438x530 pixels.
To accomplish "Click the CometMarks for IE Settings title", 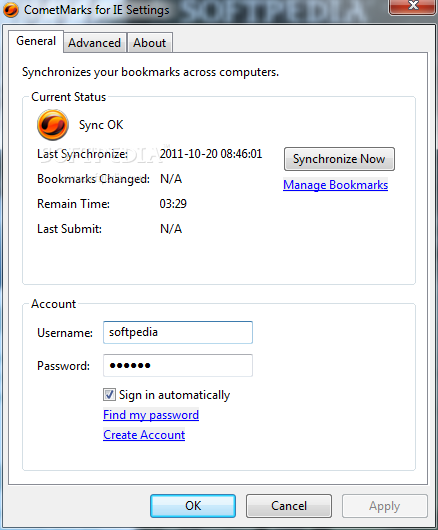I will 97,10.
